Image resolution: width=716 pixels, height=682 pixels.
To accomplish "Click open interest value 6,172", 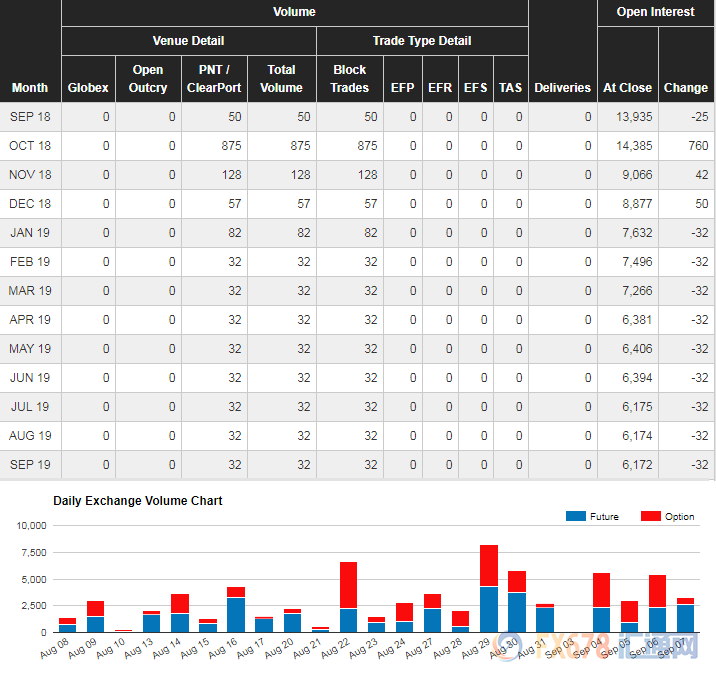I will 637,465.
